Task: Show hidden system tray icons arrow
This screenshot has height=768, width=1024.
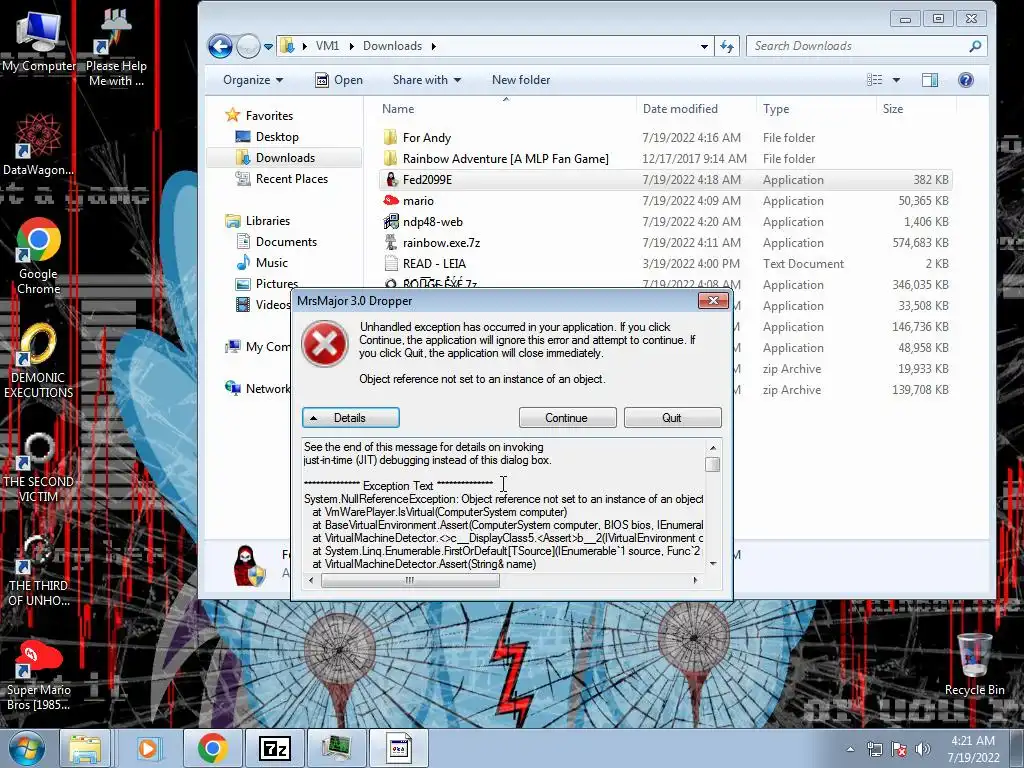Action: pyautogui.click(x=850, y=749)
